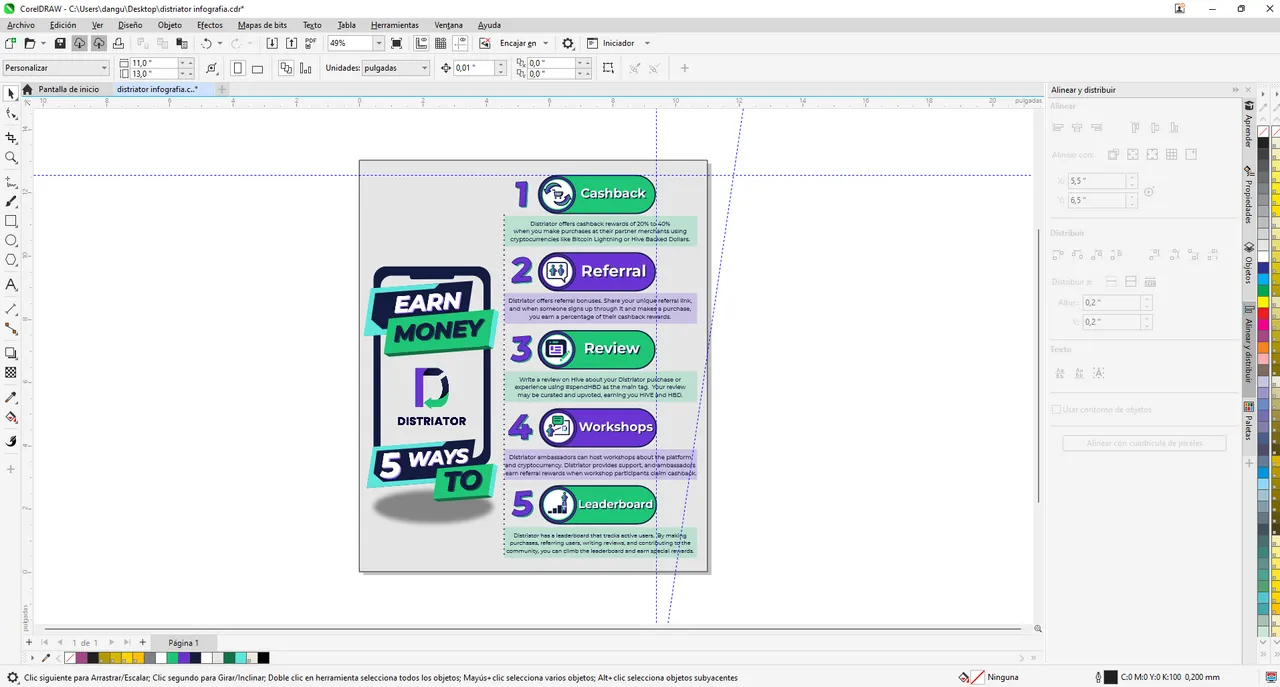Image resolution: width=1280 pixels, height=687 pixels.
Task: Add a new document tab plus button
Action: 222,89
